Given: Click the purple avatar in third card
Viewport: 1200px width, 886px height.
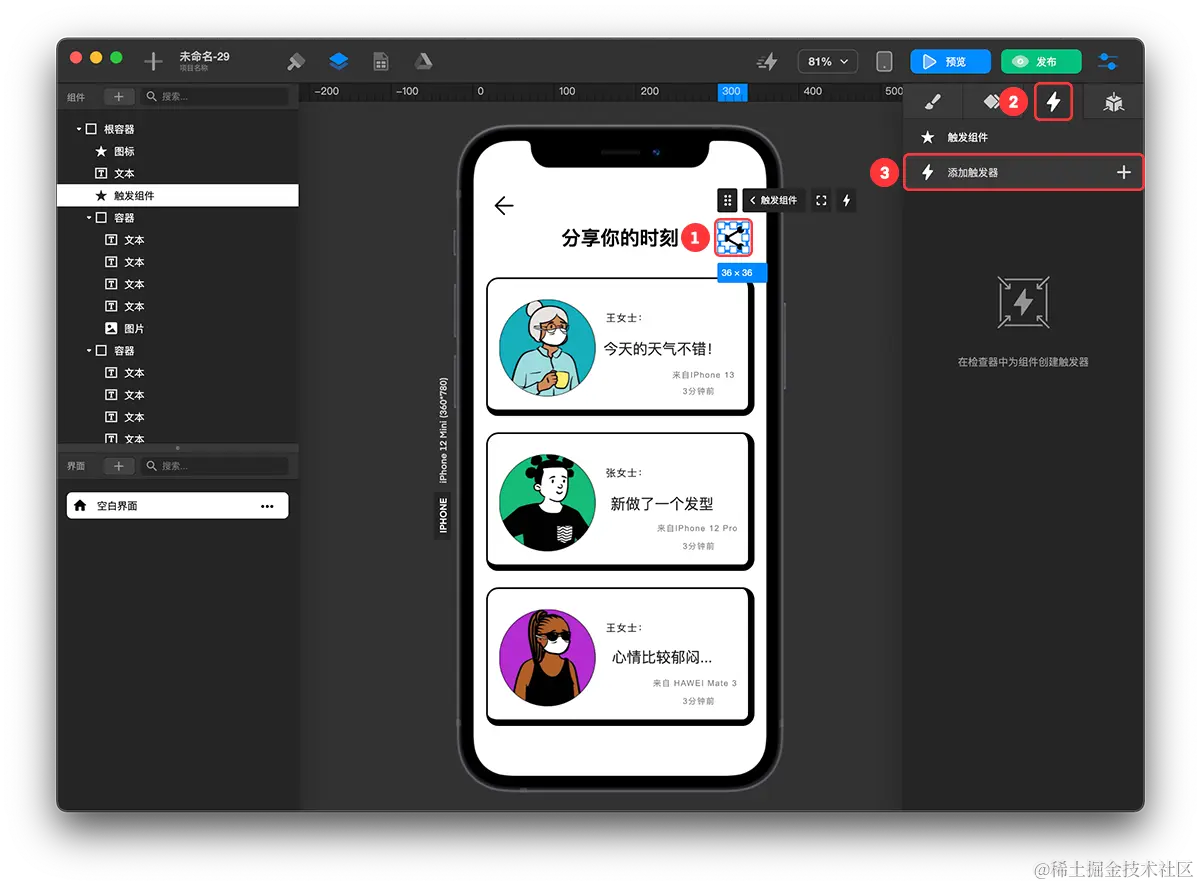Looking at the screenshot, I should [547, 657].
